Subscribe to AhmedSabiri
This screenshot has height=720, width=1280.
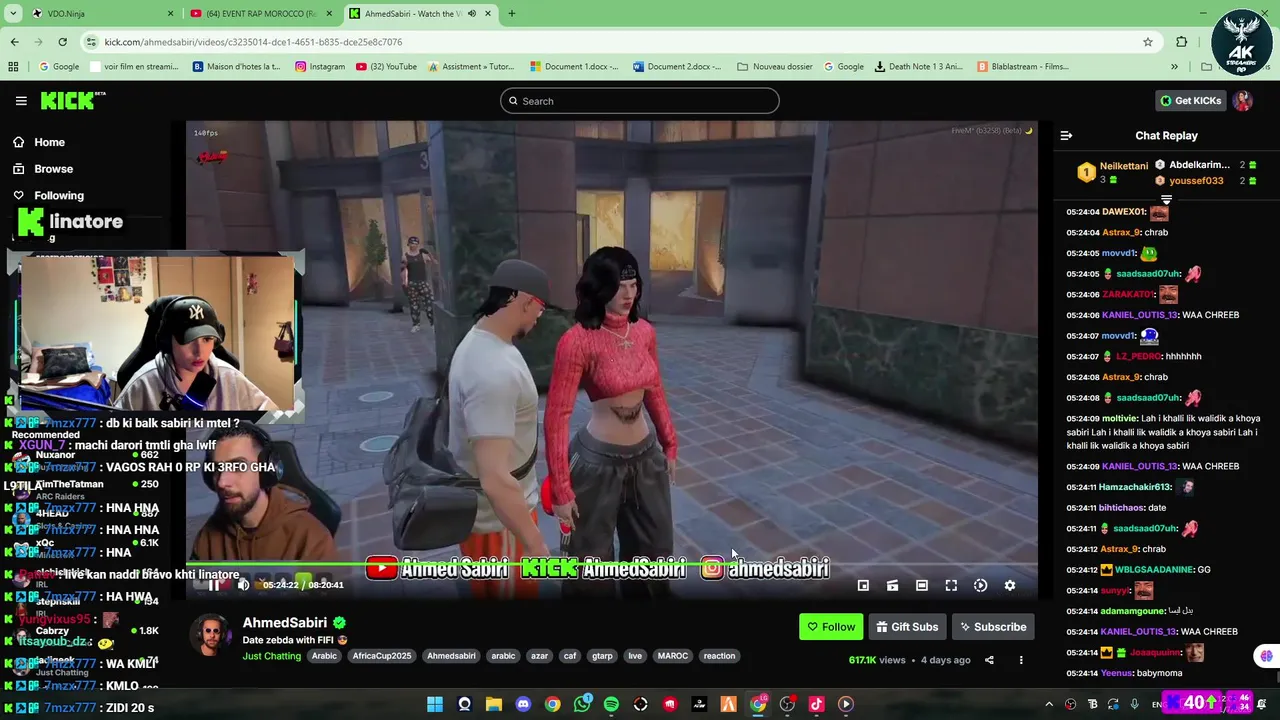pyautogui.click(x=993, y=627)
